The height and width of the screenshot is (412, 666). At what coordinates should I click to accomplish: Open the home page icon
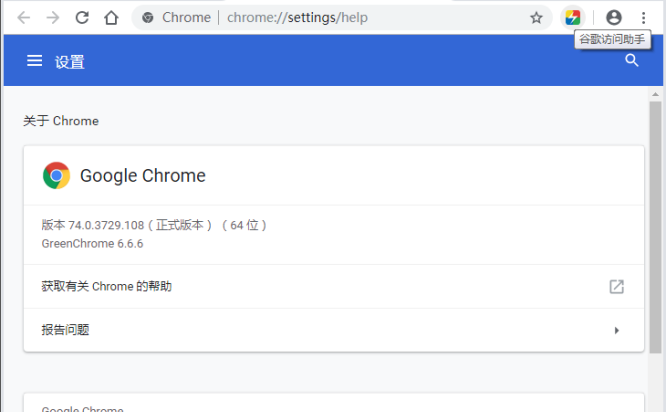(111, 18)
